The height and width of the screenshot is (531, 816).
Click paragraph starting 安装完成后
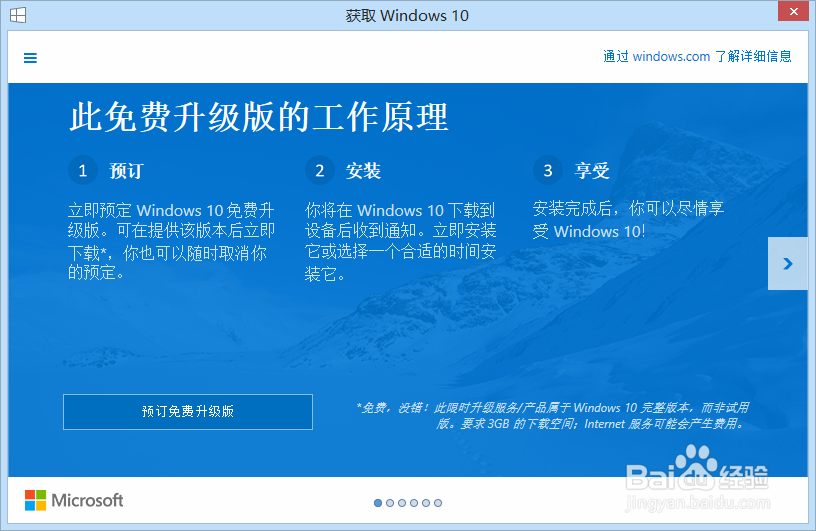pyautogui.click(x=628, y=220)
